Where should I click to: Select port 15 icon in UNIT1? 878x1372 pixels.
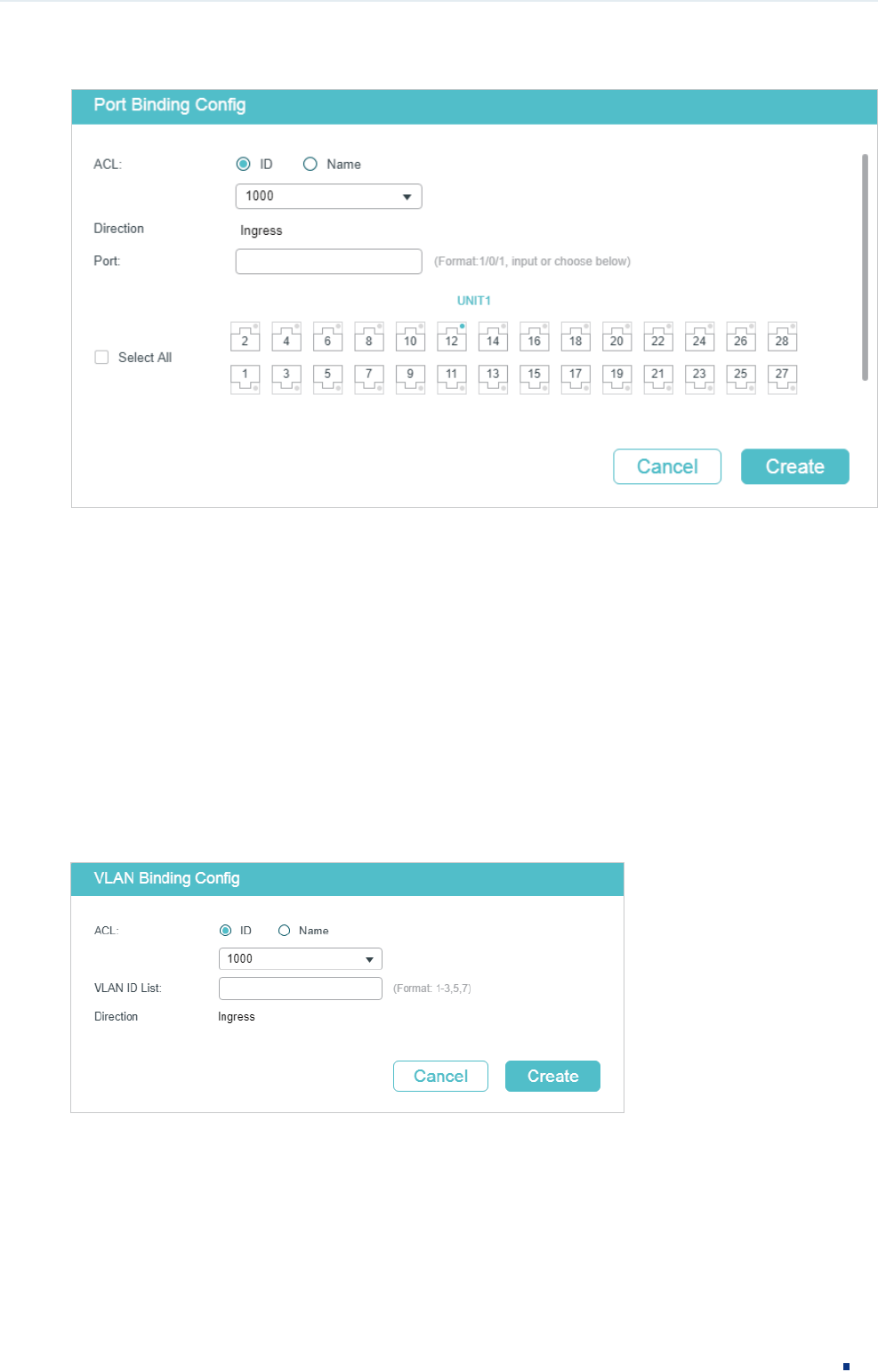click(x=535, y=378)
